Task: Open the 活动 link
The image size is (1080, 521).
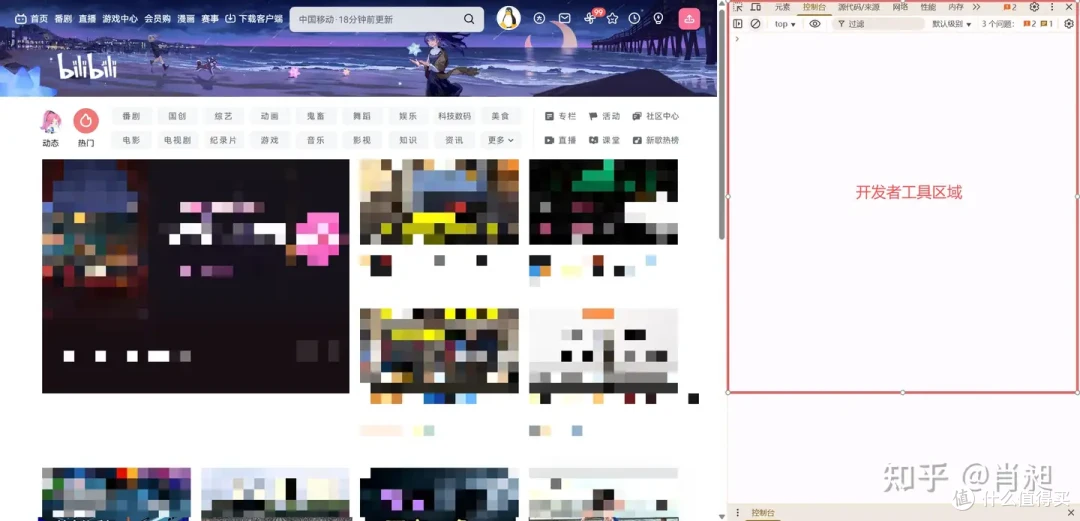Action: pyautogui.click(x=604, y=116)
